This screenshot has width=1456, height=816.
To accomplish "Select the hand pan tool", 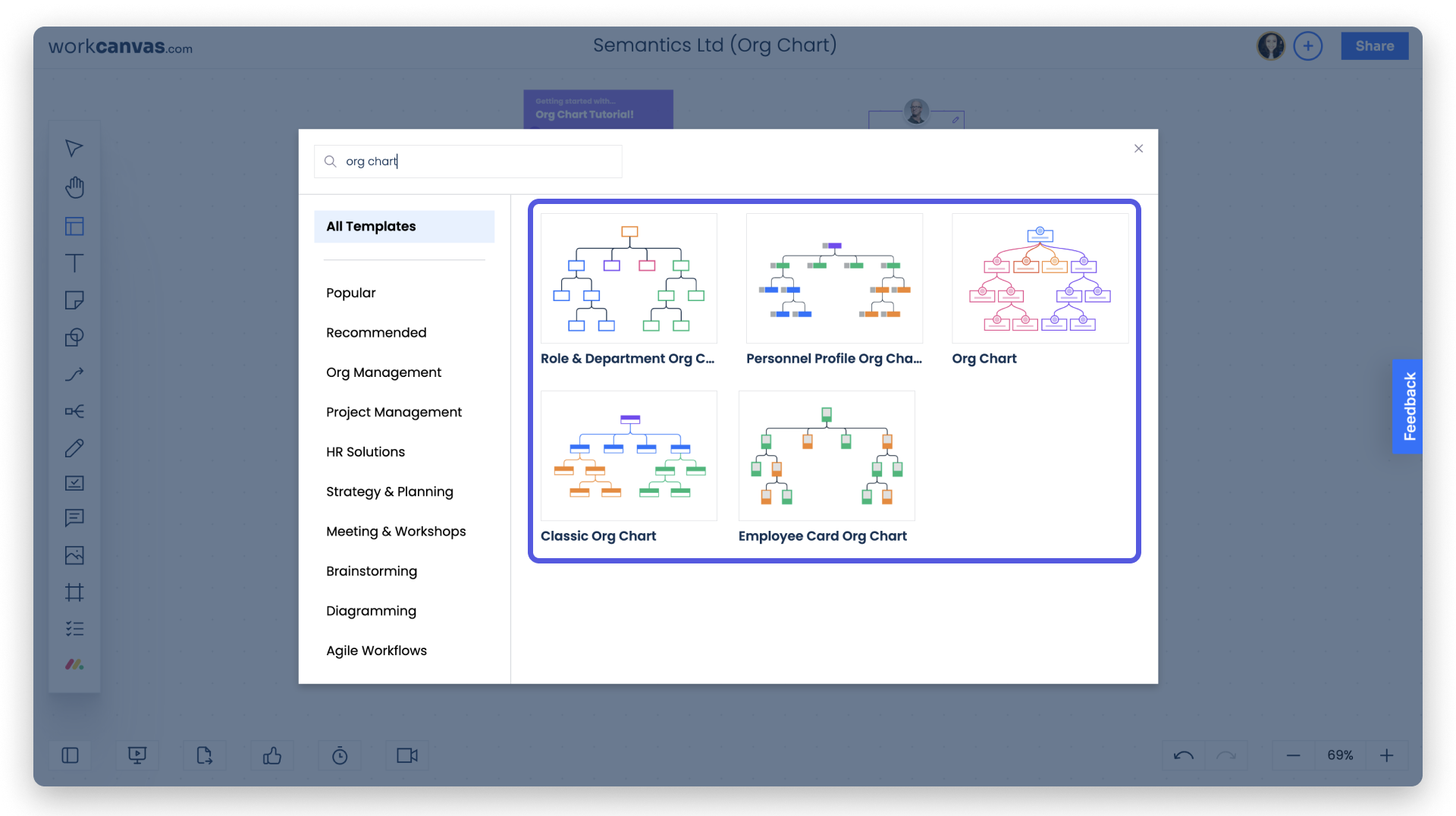I will (x=74, y=187).
